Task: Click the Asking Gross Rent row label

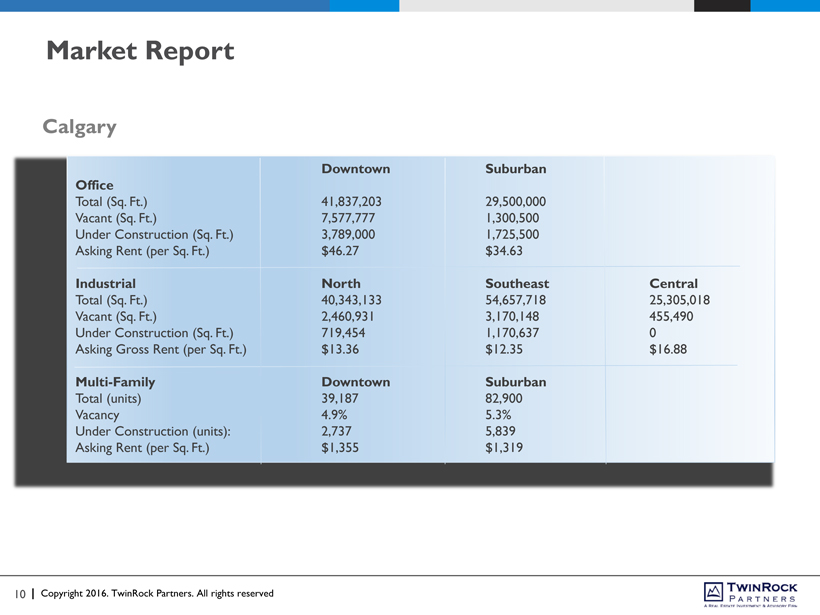Action: (x=160, y=349)
